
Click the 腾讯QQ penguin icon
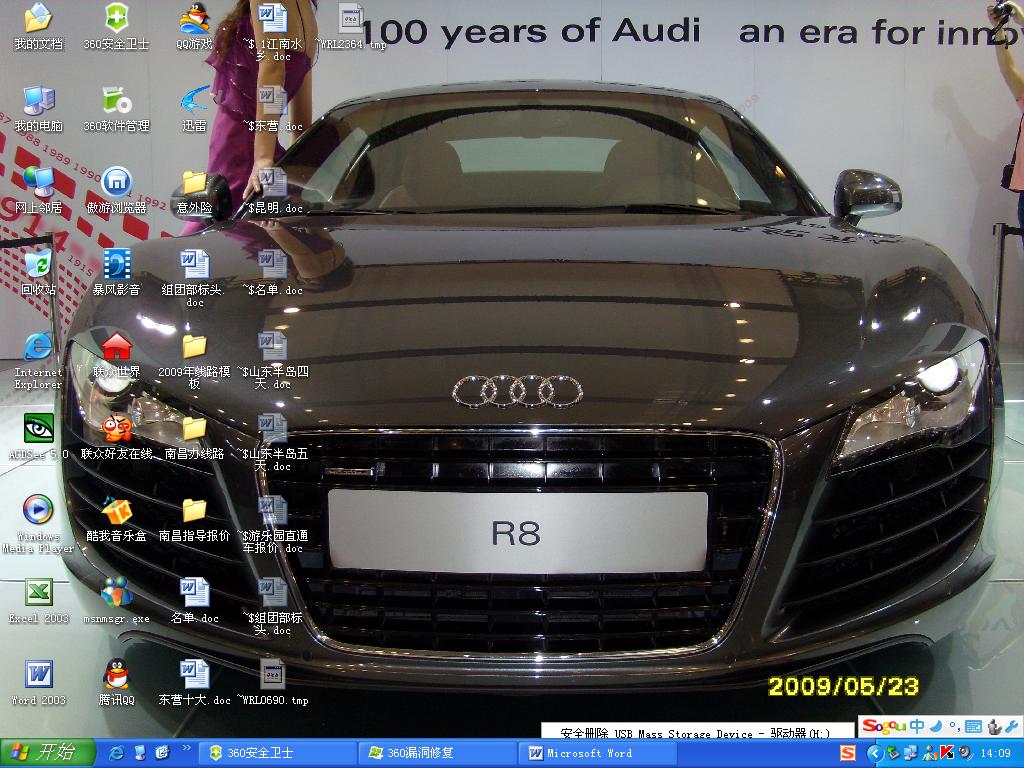(116, 682)
